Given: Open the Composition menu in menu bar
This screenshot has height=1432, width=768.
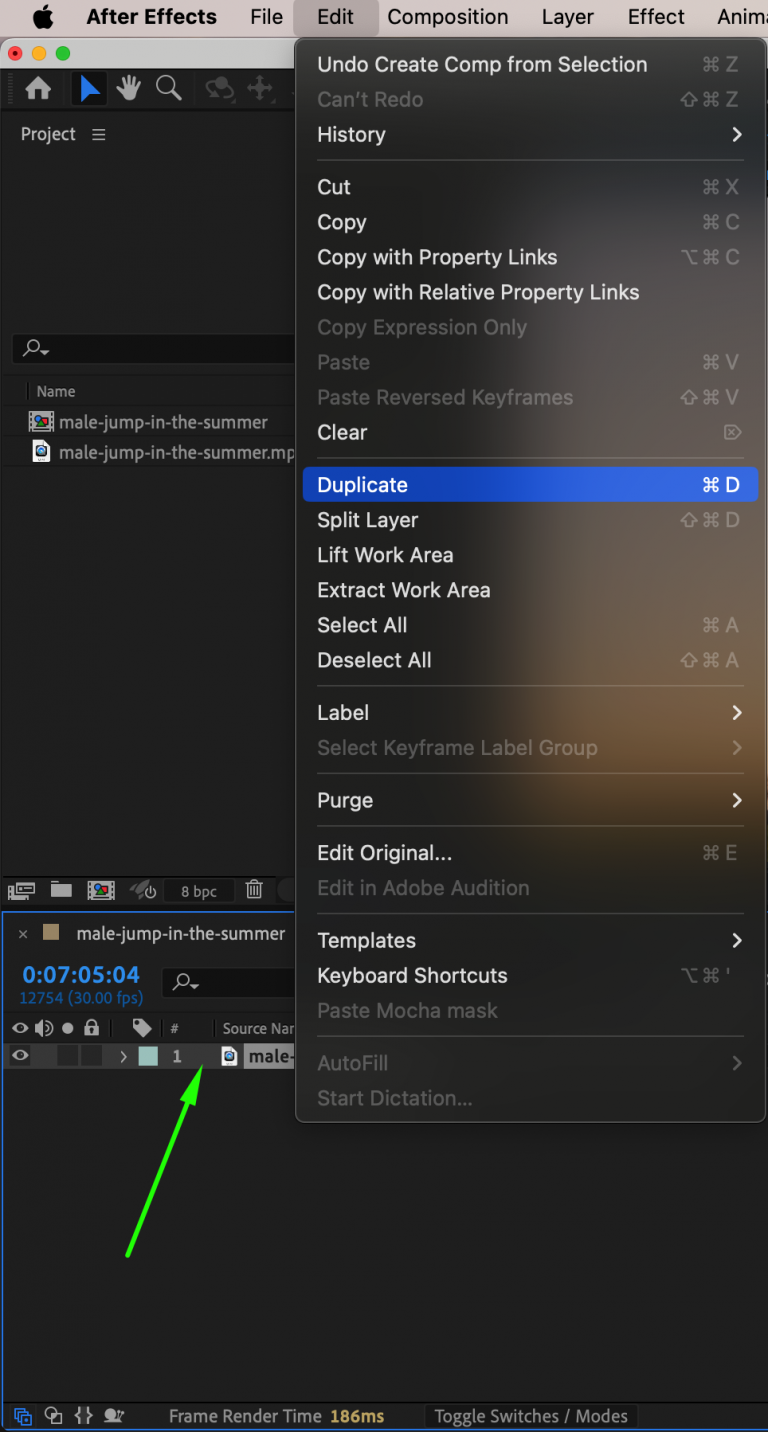Looking at the screenshot, I should pyautogui.click(x=447, y=17).
